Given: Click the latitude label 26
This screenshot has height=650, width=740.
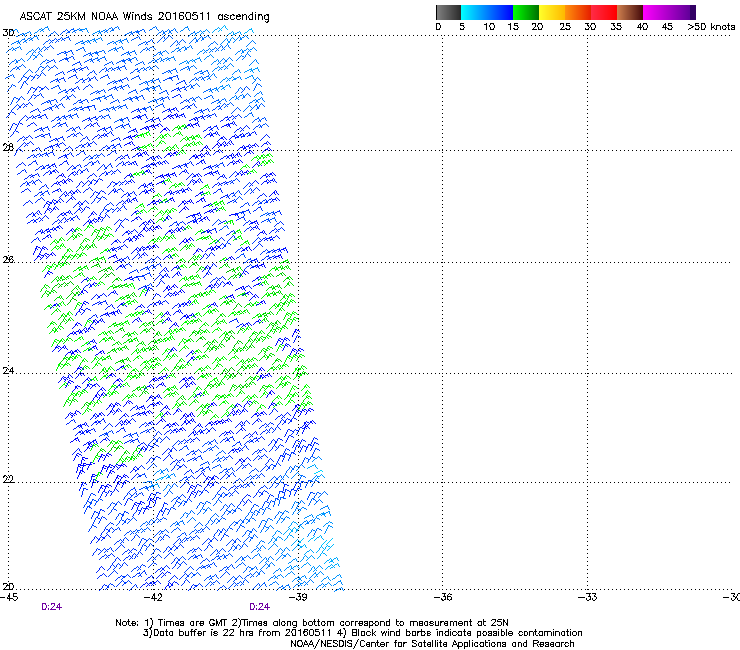Looking at the screenshot, I should (8, 260).
